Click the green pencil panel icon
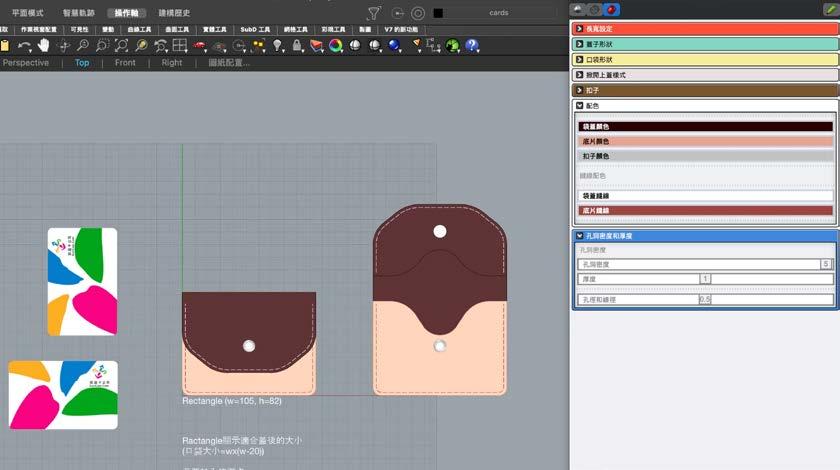 [829, 9]
